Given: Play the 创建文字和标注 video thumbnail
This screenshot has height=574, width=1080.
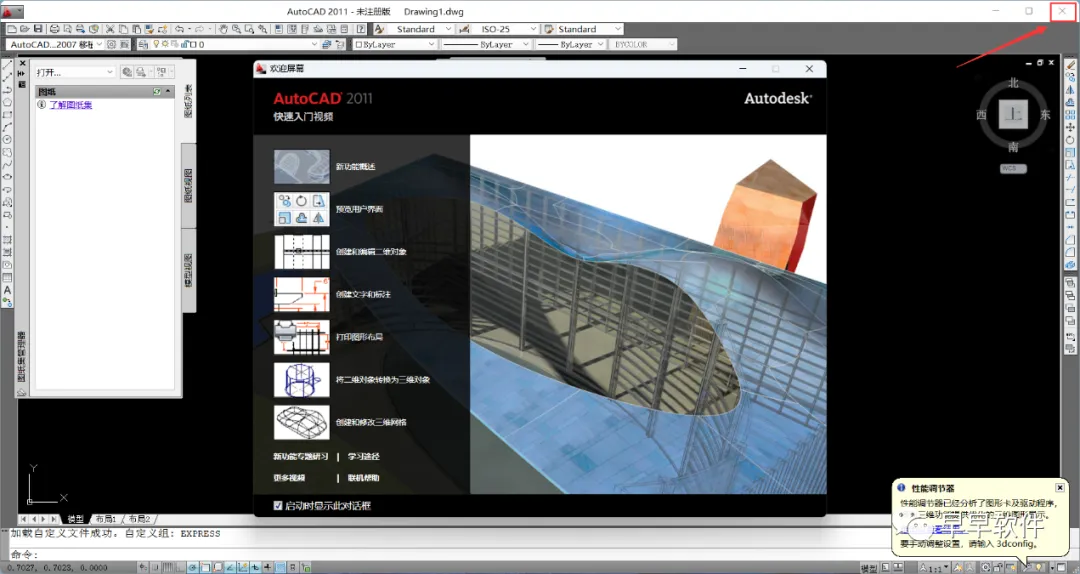Looking at the screenshot, I should (x=302, y=294).
